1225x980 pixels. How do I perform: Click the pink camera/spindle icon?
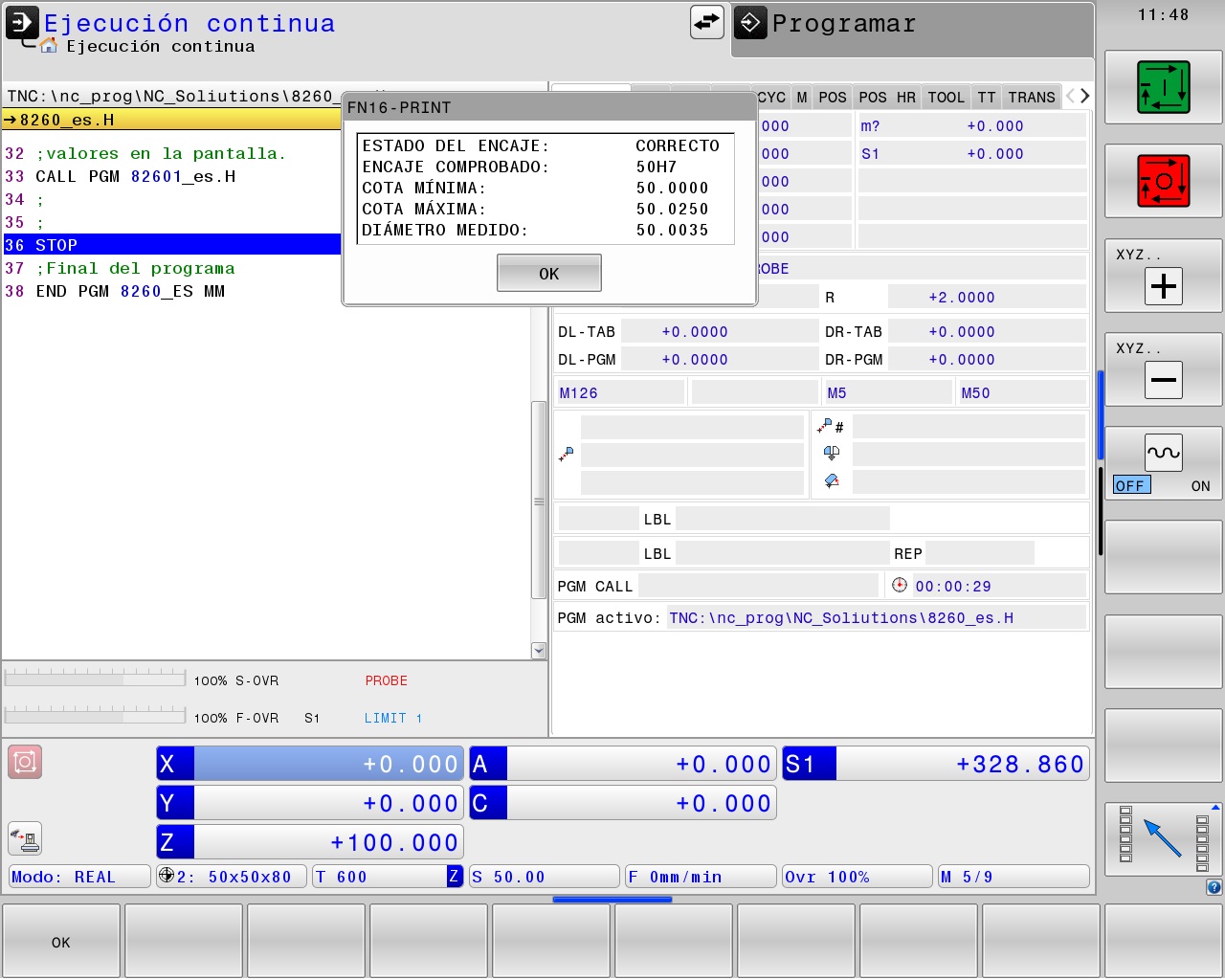click(25, 762)
